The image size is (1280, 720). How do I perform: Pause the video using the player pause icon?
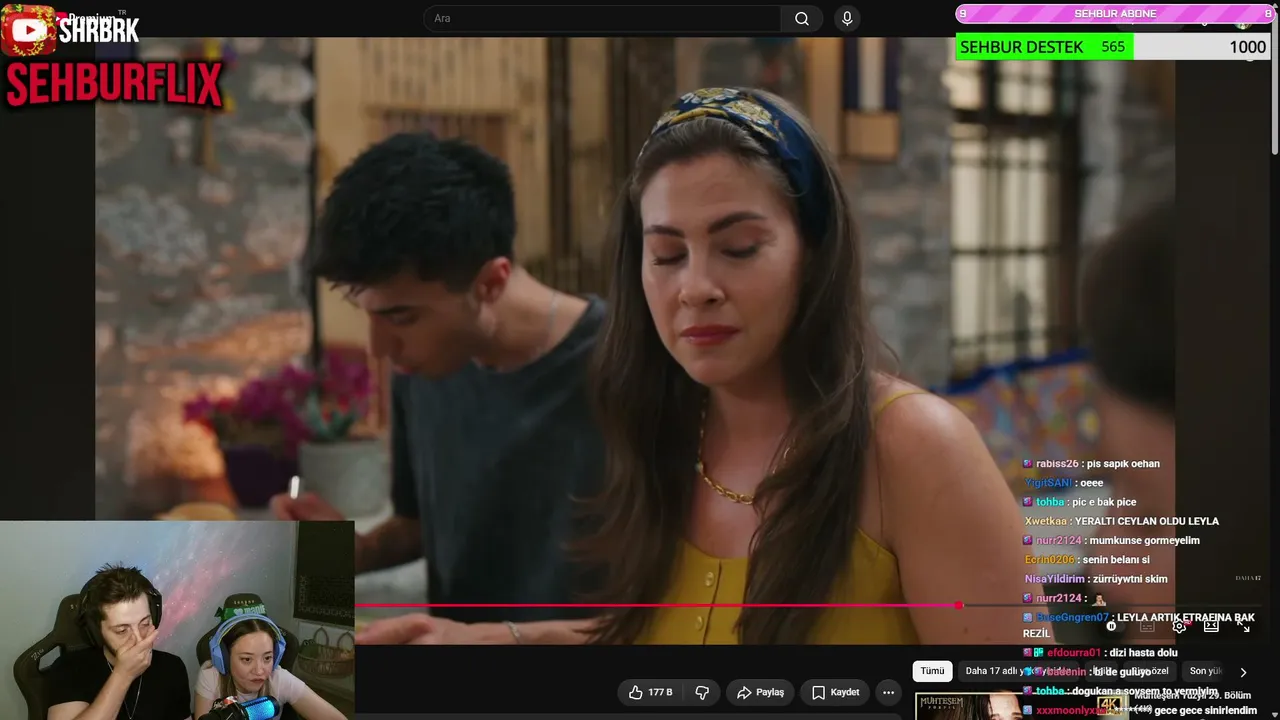pyautogui.click(x=1111, y=626)
